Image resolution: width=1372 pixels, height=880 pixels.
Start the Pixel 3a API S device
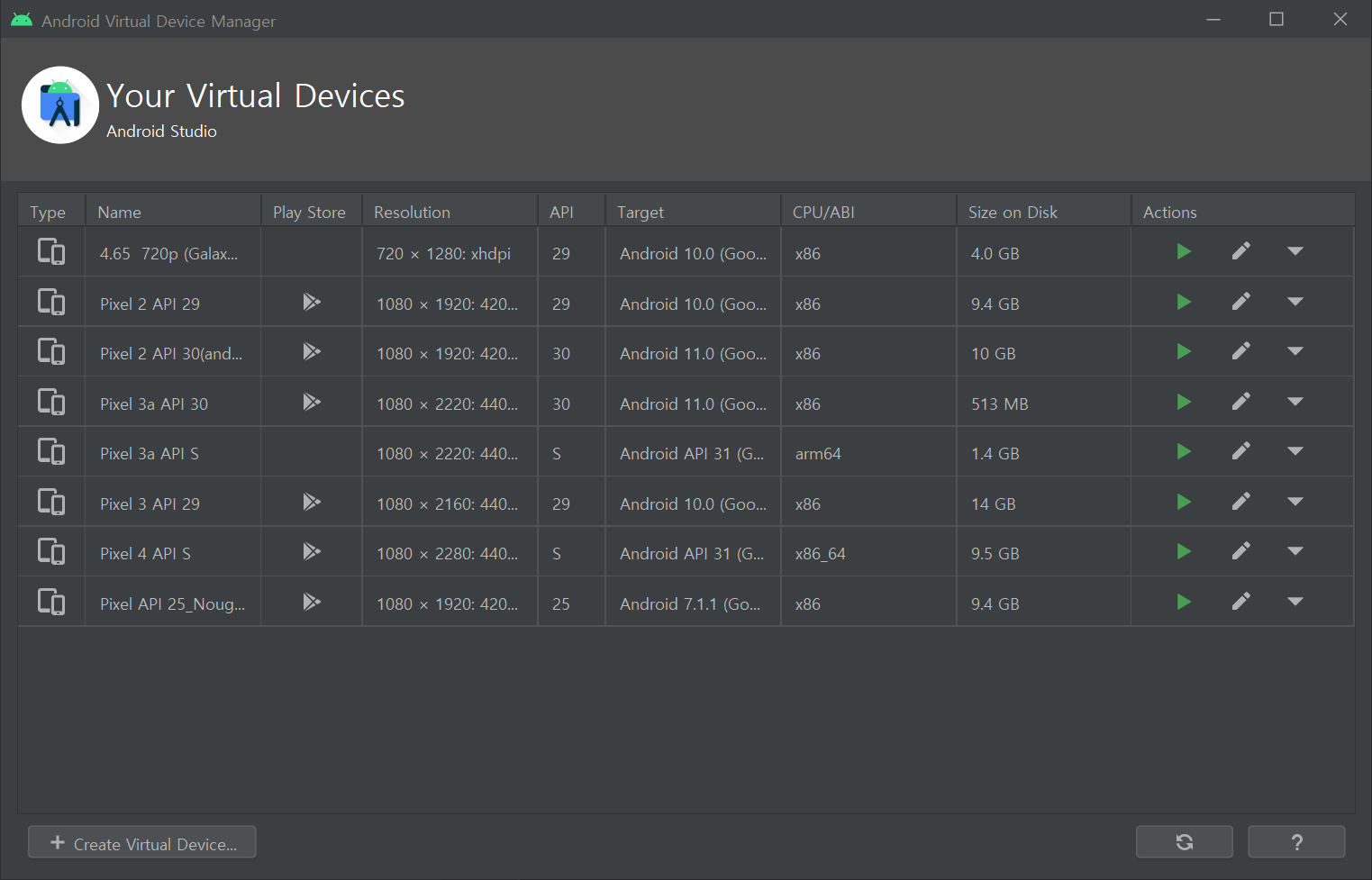(x=1184, y=452)
